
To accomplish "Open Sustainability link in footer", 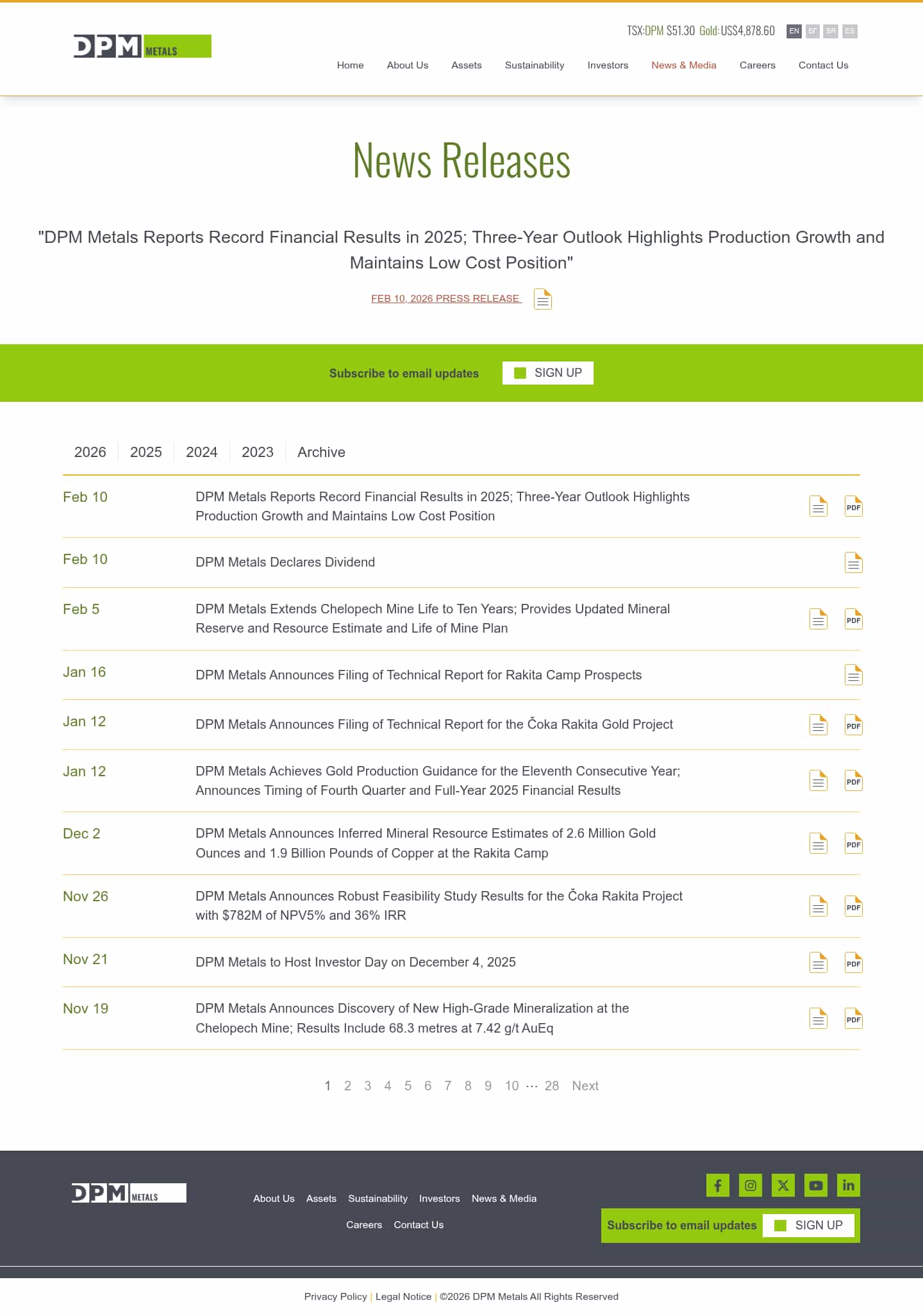I will click(378, 1199).
